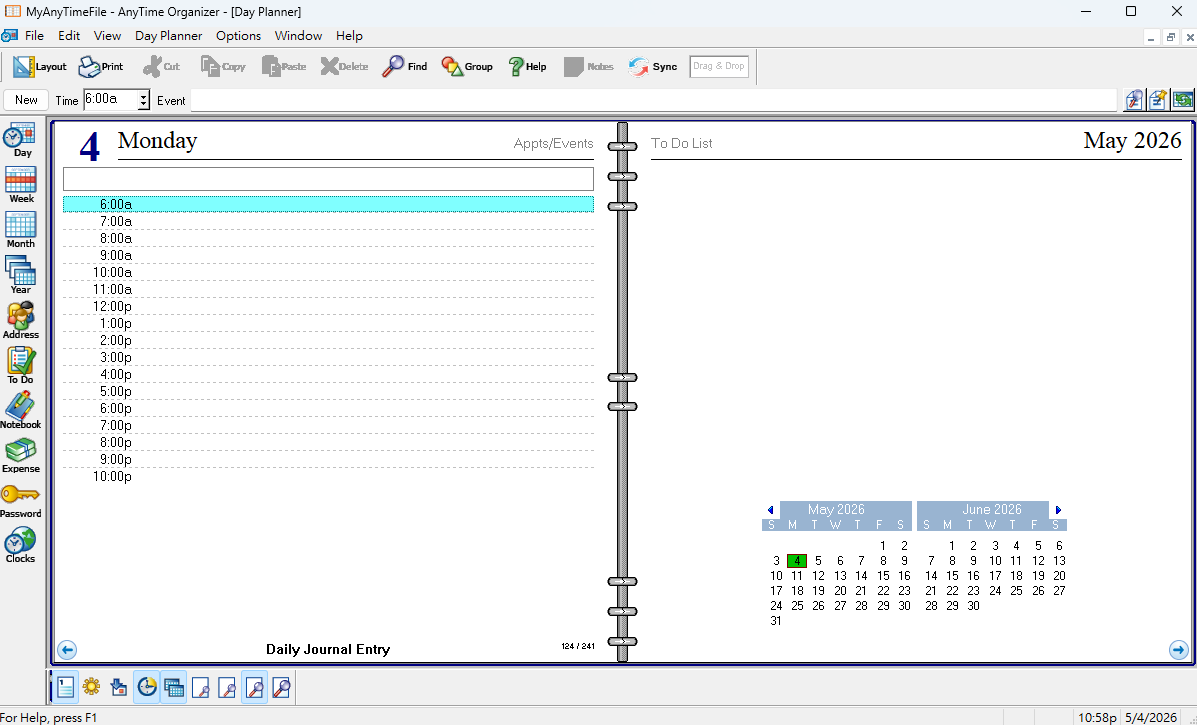
Task: Open the To Do section in sidebar
Action: pos(21,366)
